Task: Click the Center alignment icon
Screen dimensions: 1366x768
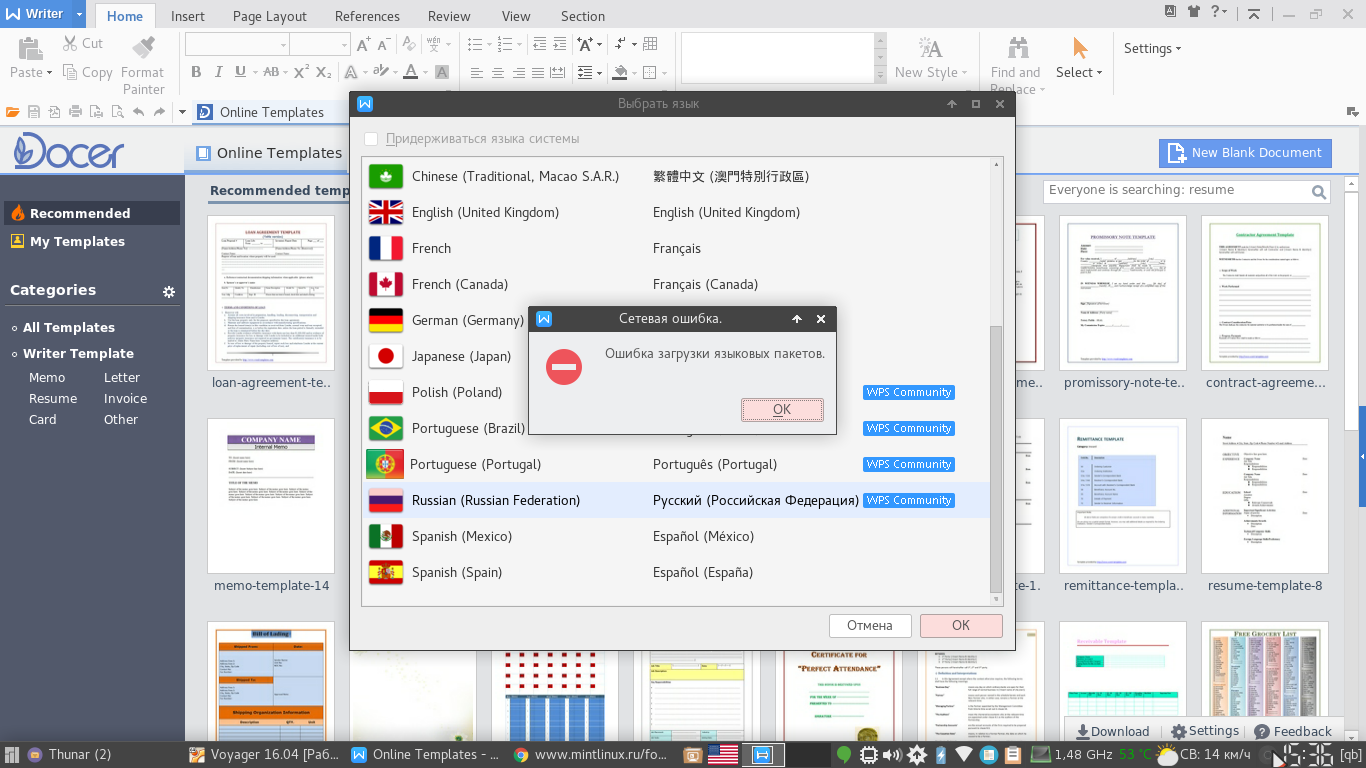Action: [497, 72]
